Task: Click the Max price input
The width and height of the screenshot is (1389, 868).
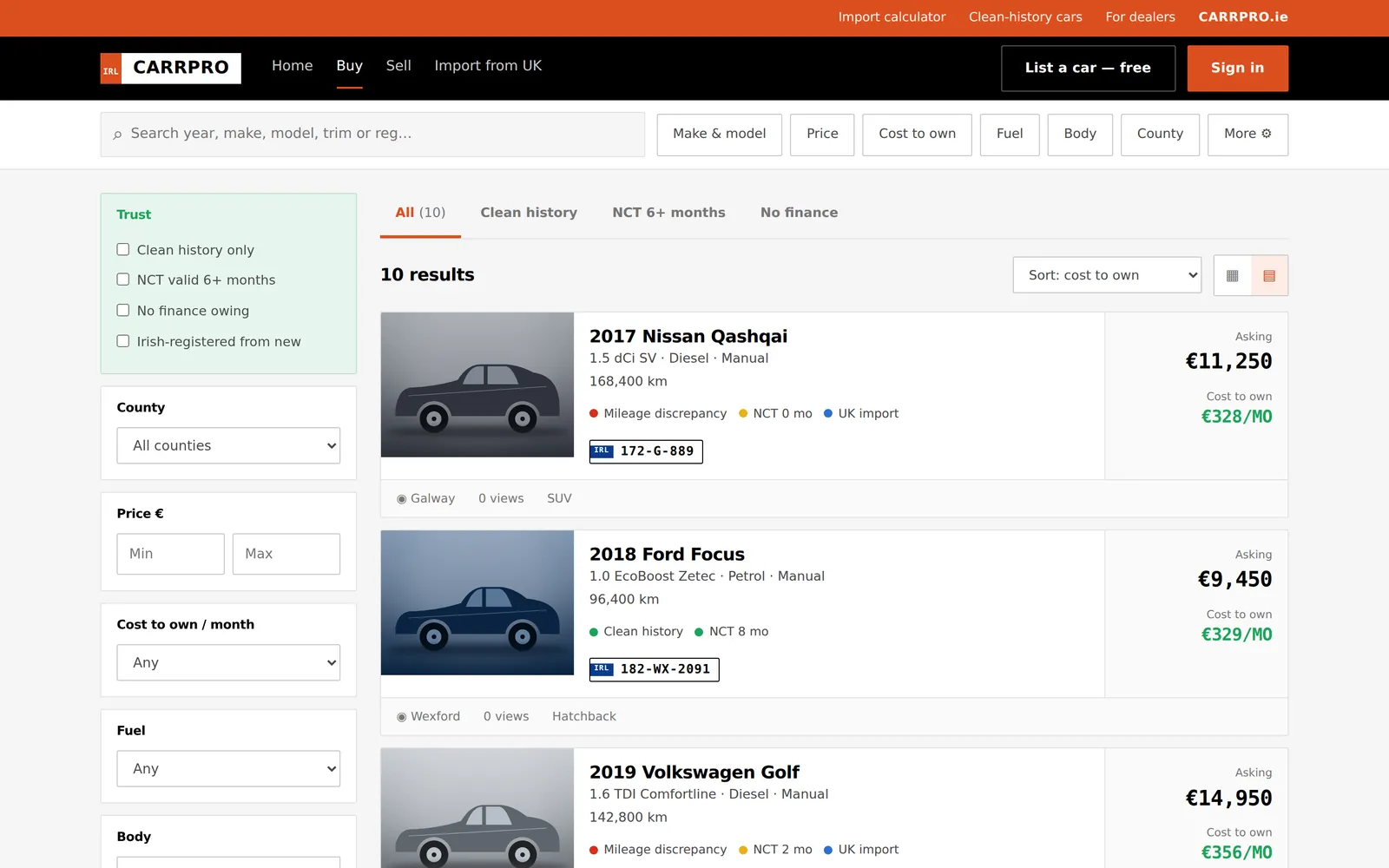Action: pyautogui.click(x=286, y=554)
